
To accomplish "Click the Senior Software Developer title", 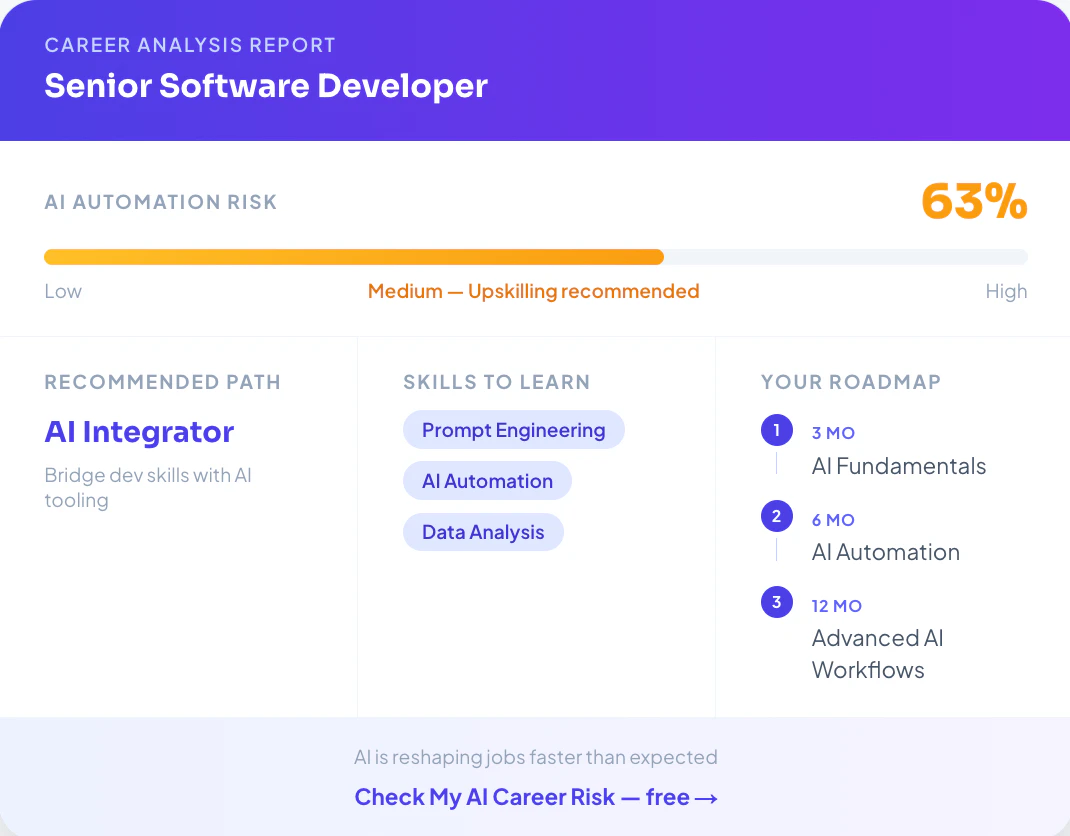I will point(266,86).
